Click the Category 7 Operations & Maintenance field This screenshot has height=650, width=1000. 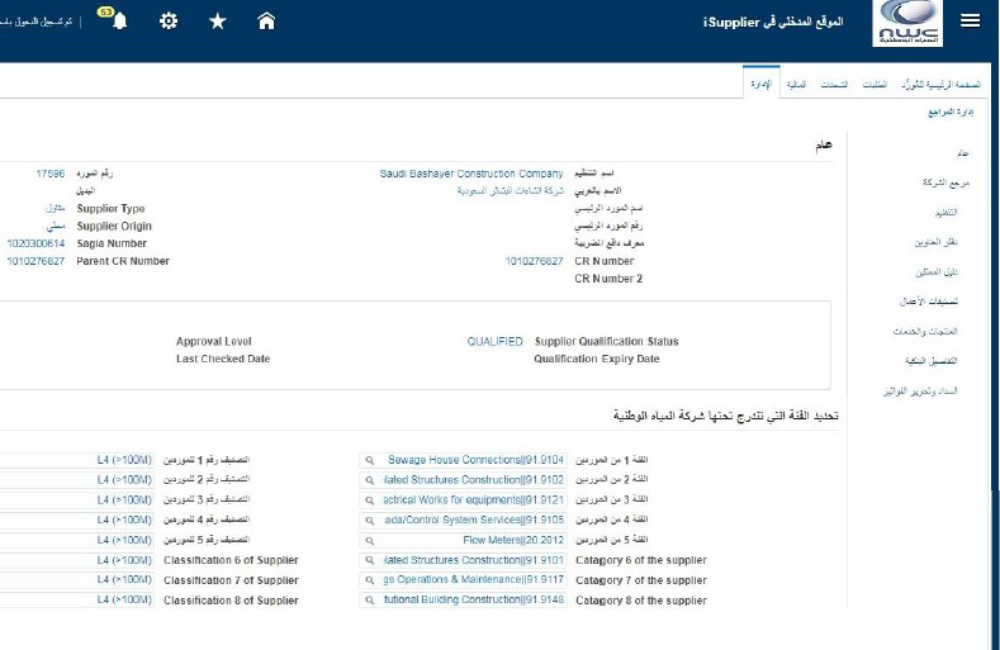[x=463, y=580]
